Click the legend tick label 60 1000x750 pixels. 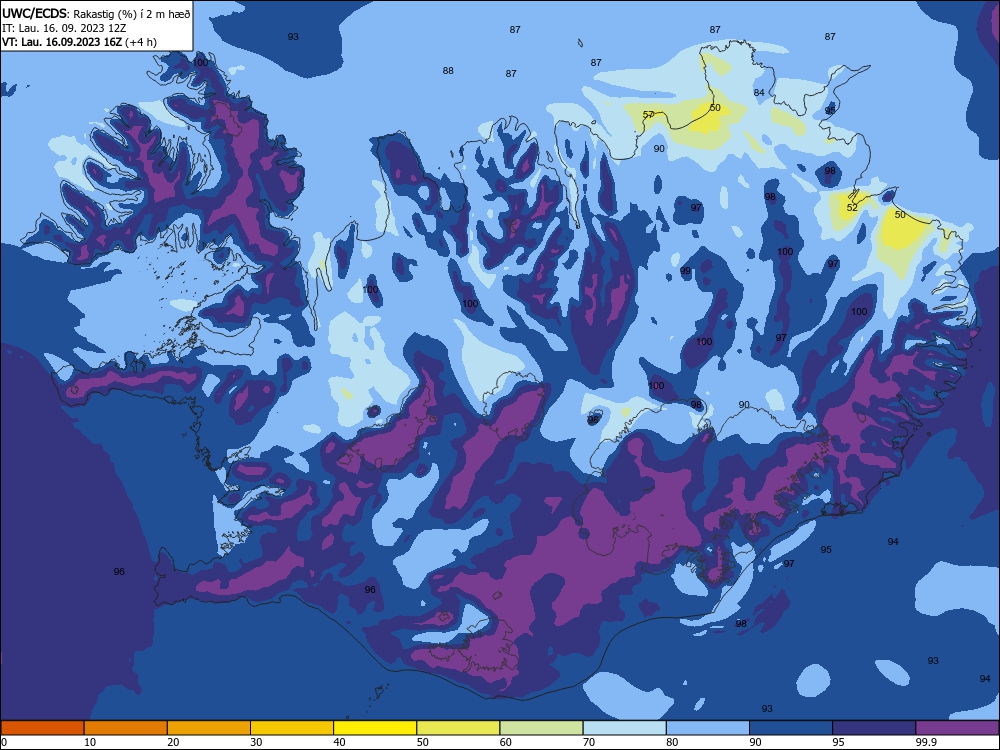pos(506,742)
